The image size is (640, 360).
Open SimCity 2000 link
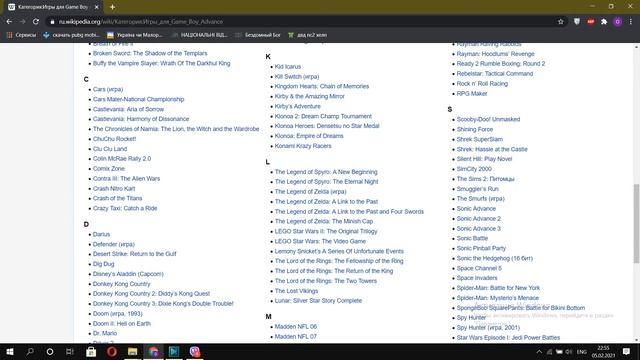point(474,169)
